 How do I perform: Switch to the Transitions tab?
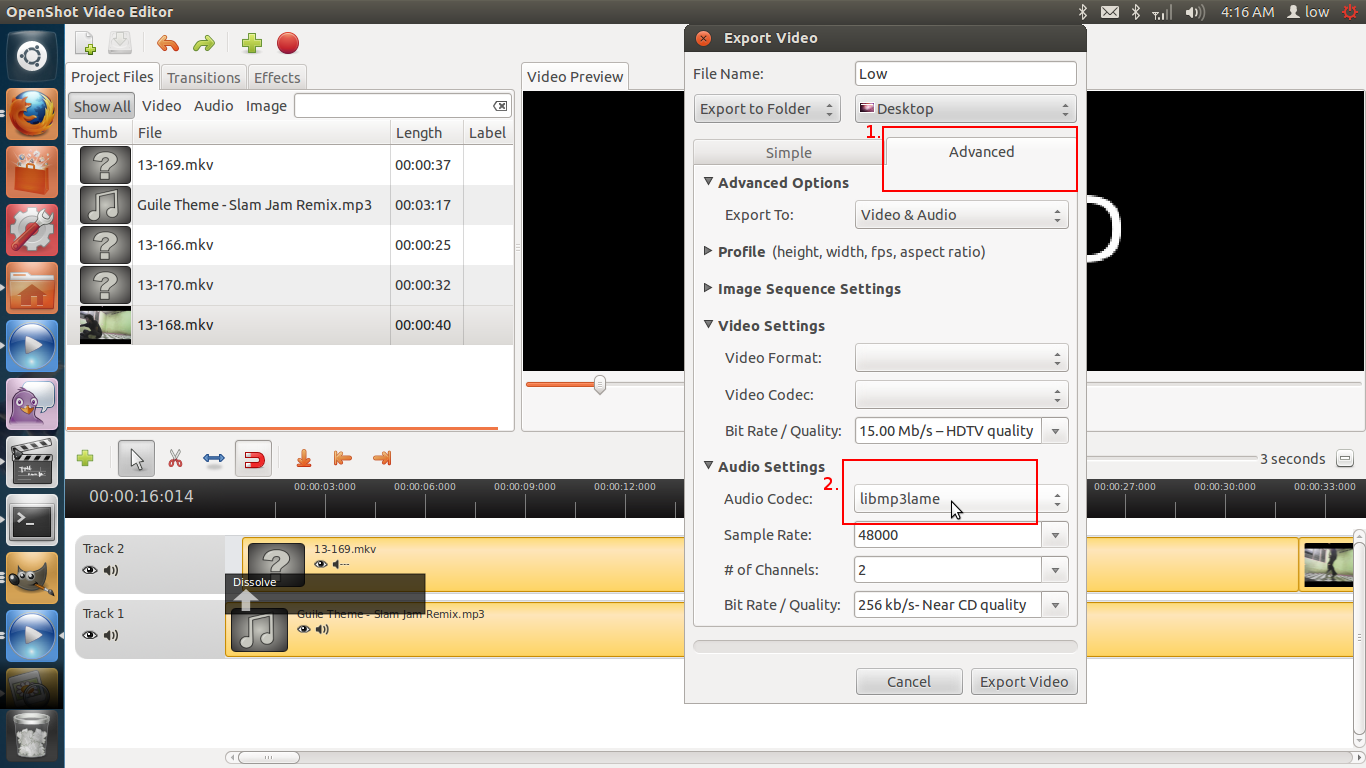[204, 77]
